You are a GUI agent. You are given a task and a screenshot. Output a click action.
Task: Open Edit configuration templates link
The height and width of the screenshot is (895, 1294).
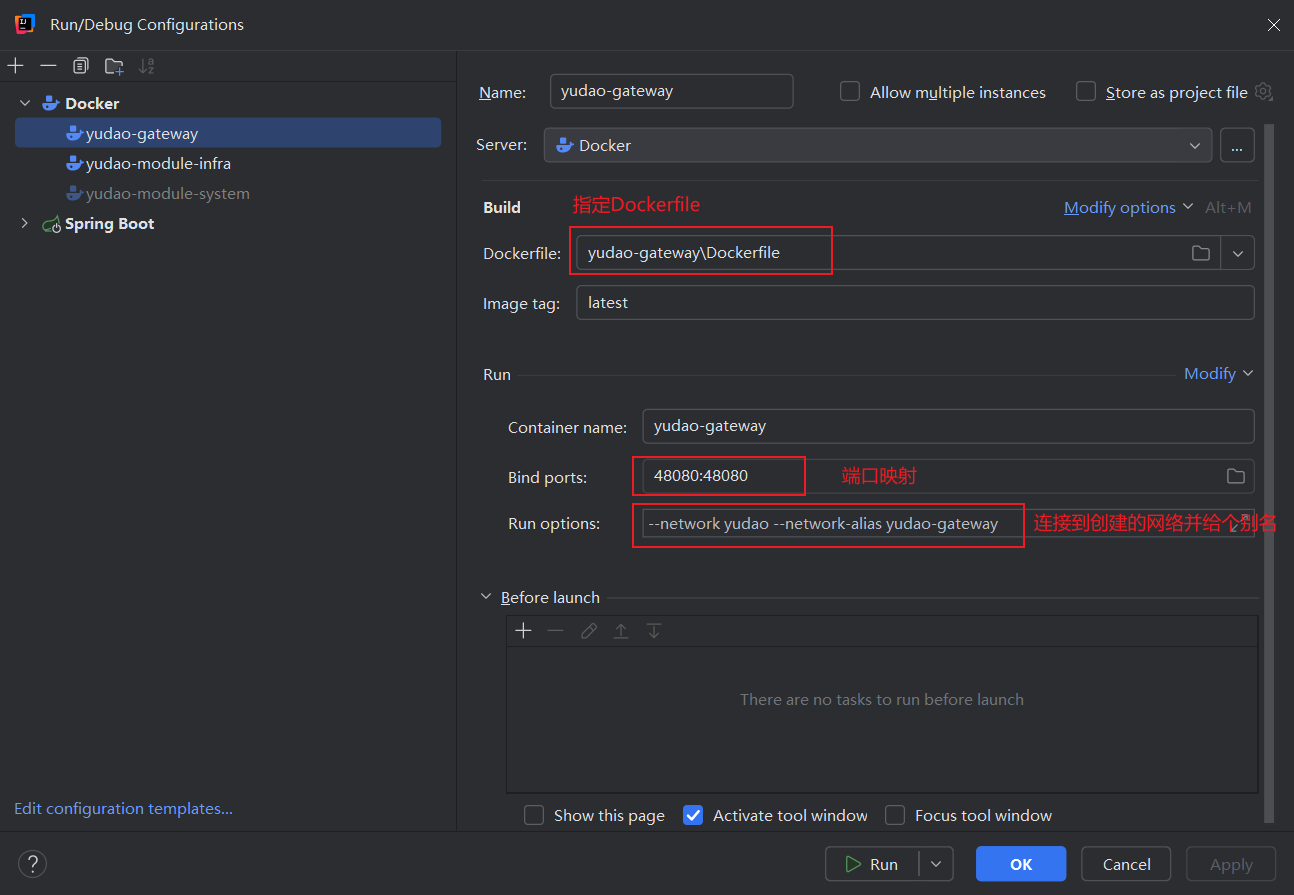pyautogui.click(x=123, y=808)
